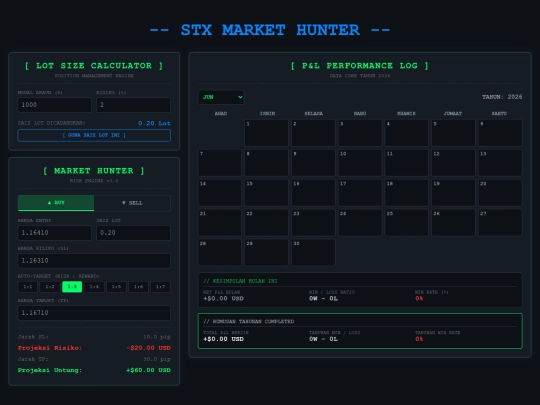Choose the 1:1 risk reward ratio
Screen dimensions: 540x405
[x=28, y=287]
